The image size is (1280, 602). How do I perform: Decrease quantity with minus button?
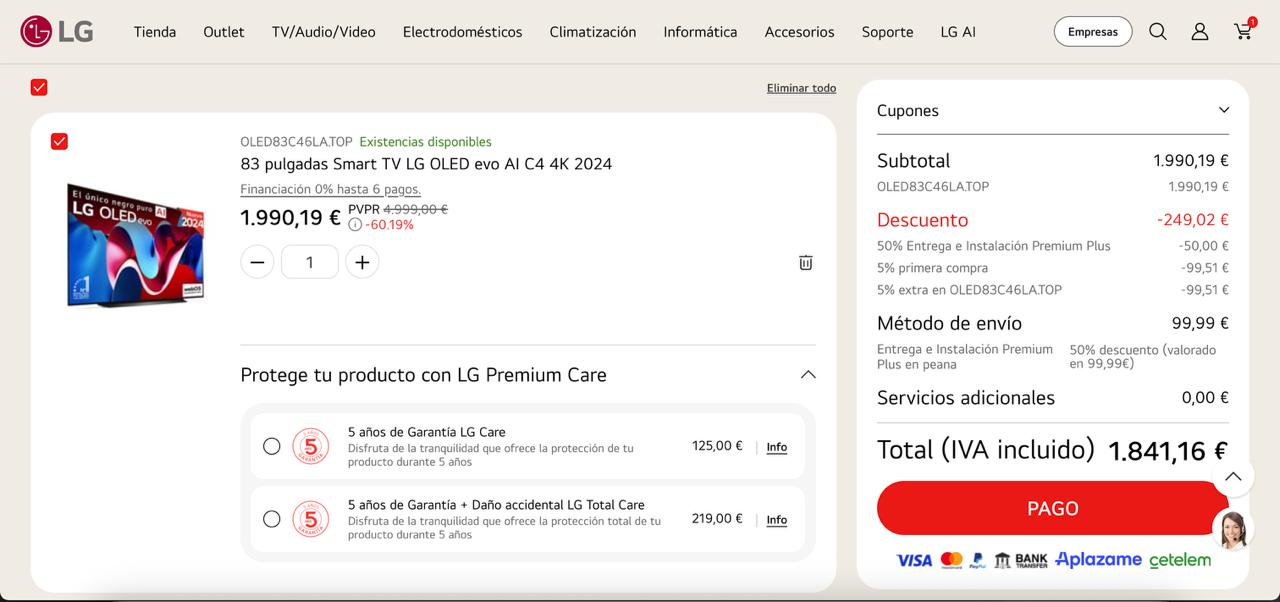click(x=257, y=262)
